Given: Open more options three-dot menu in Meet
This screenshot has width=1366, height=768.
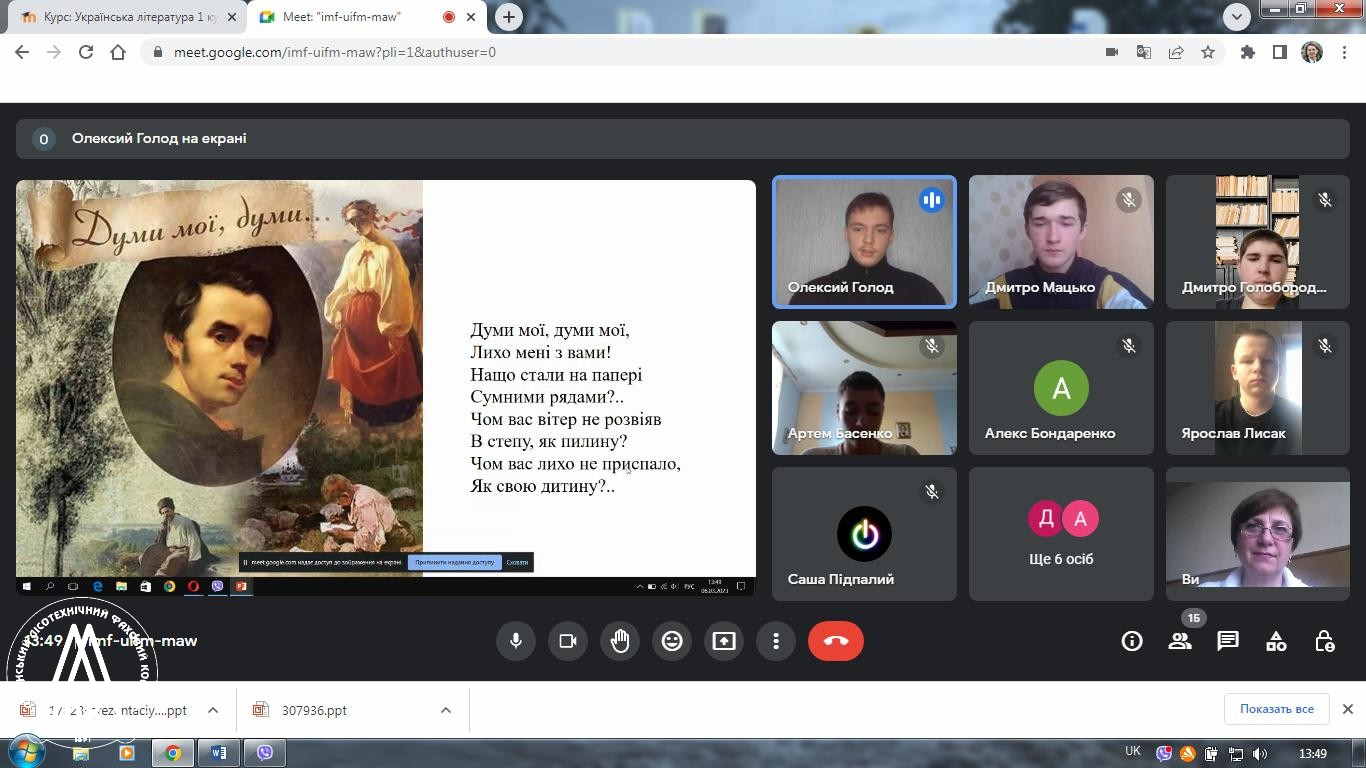Looking at the screenshot, I should [x=776, y=641].
